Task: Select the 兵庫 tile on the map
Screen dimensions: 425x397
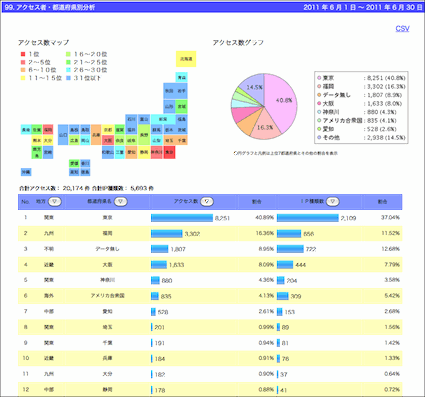Action: 96,135
